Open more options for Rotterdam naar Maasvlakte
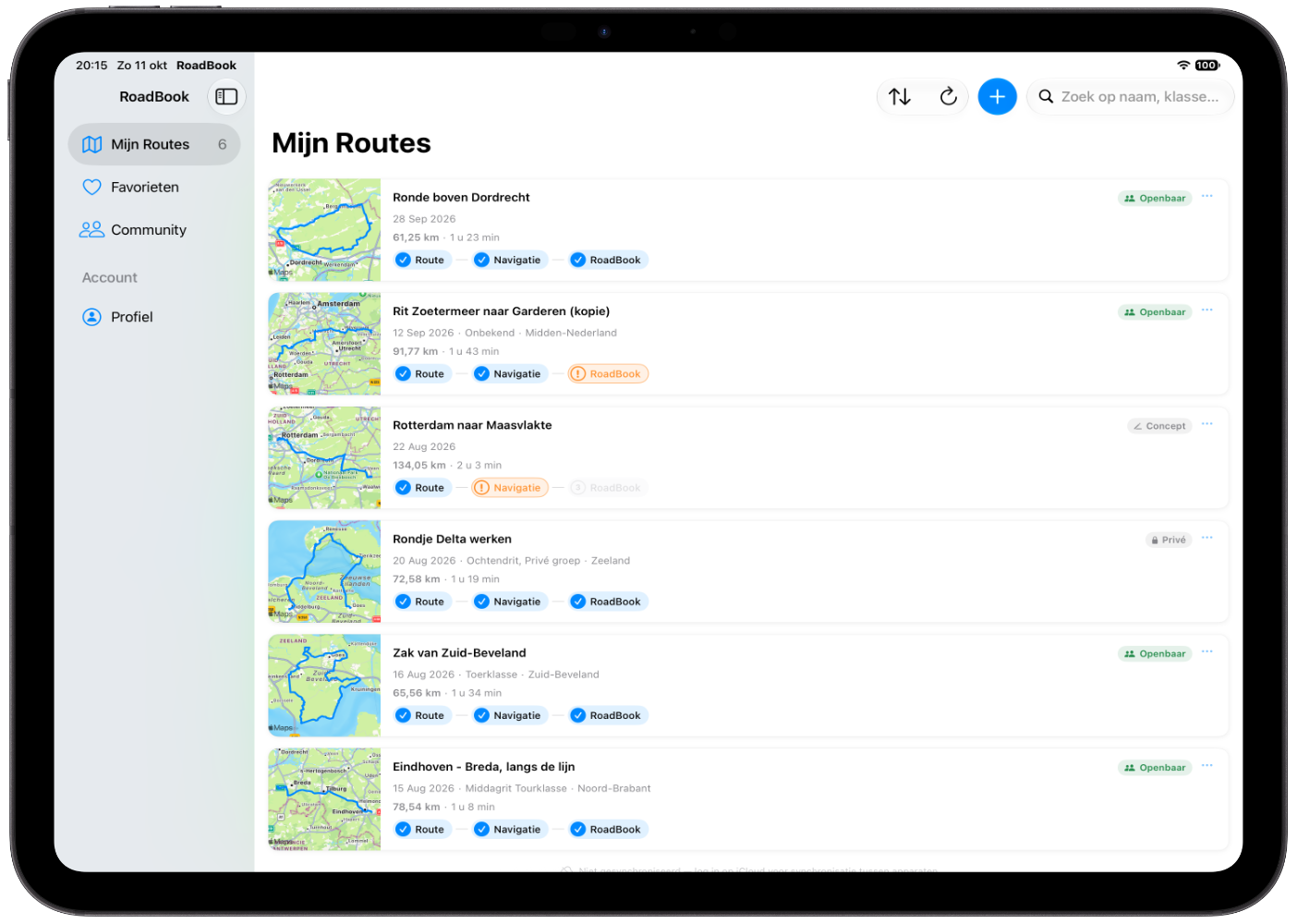 pos(1207,424)
